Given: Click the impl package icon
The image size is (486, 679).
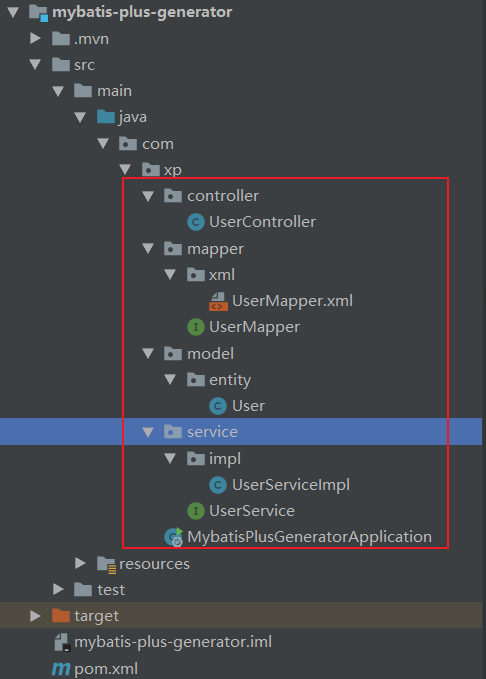Looking at the screenshot, I should (x=195, y=458).
